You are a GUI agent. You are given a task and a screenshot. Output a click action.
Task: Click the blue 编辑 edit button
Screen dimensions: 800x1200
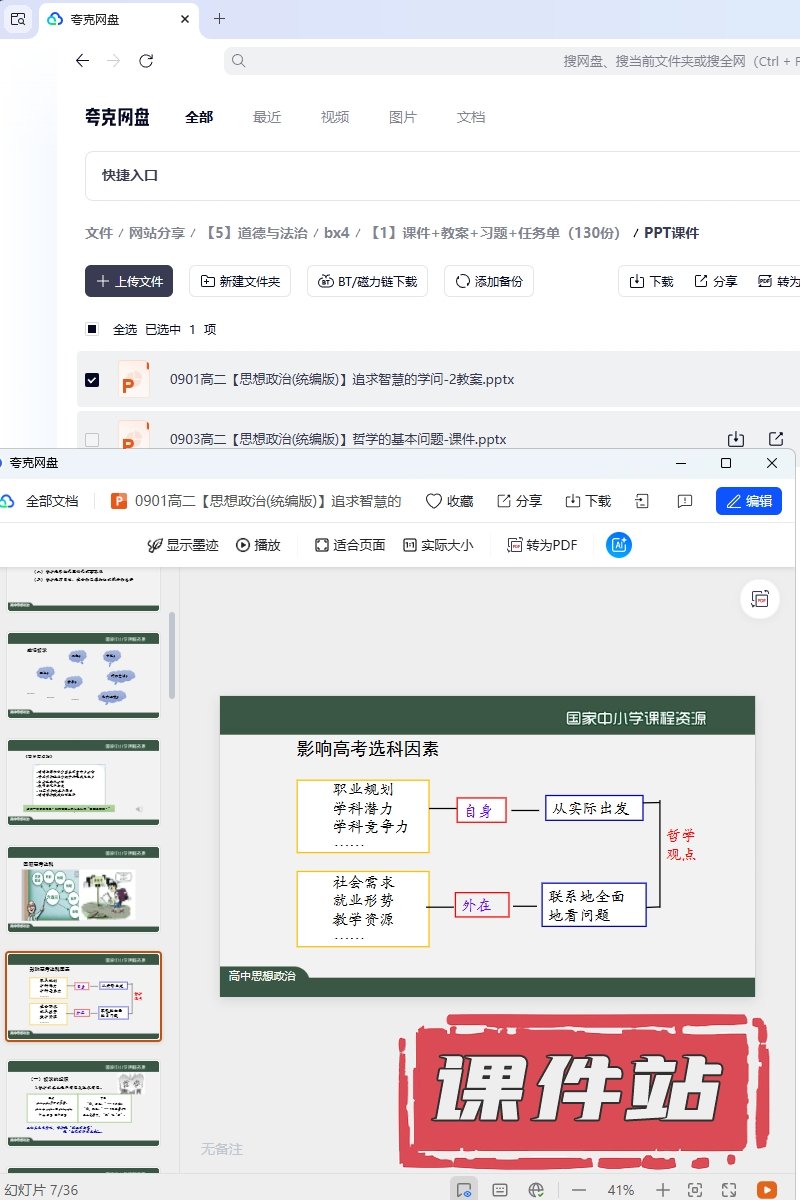click(x=748, y=501)
